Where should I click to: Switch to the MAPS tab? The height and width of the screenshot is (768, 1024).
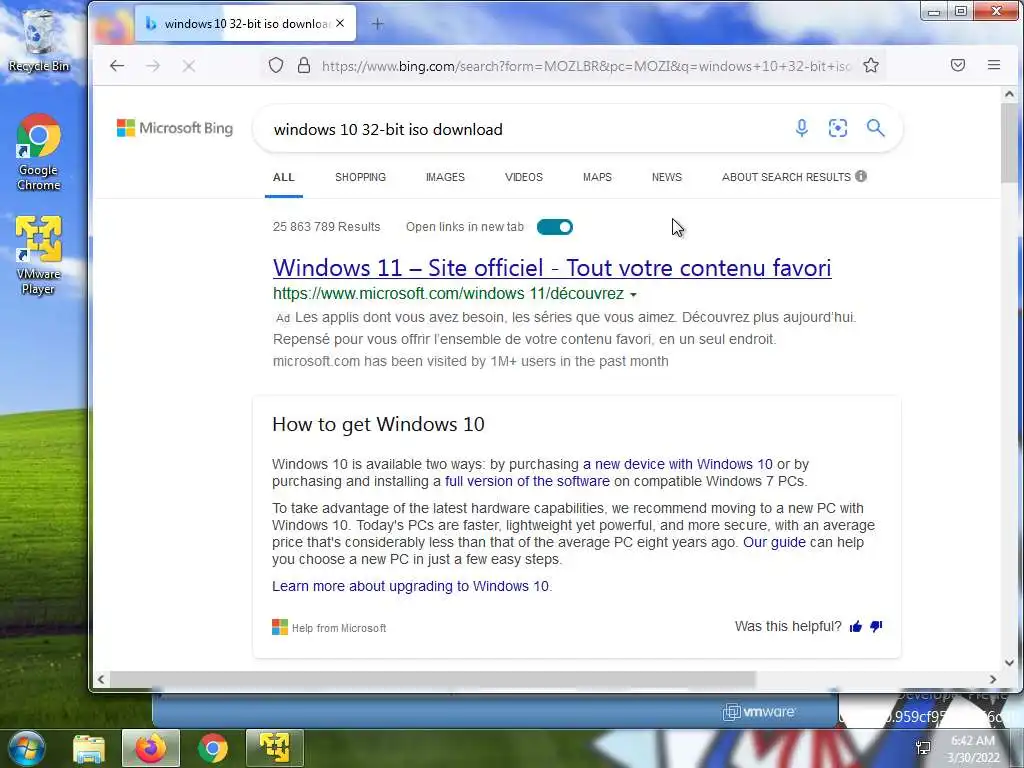(x=598, y=177)
